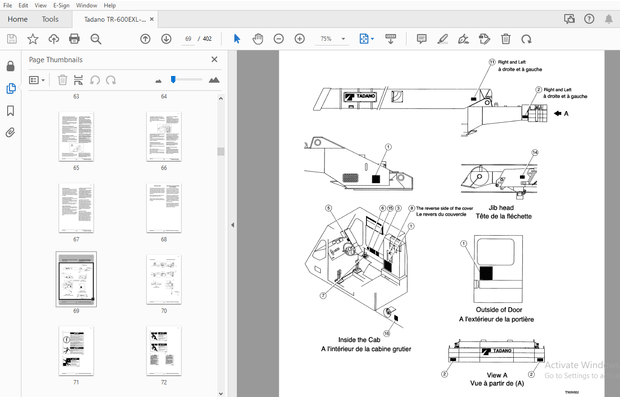Switch to the Tools tab

50,19
